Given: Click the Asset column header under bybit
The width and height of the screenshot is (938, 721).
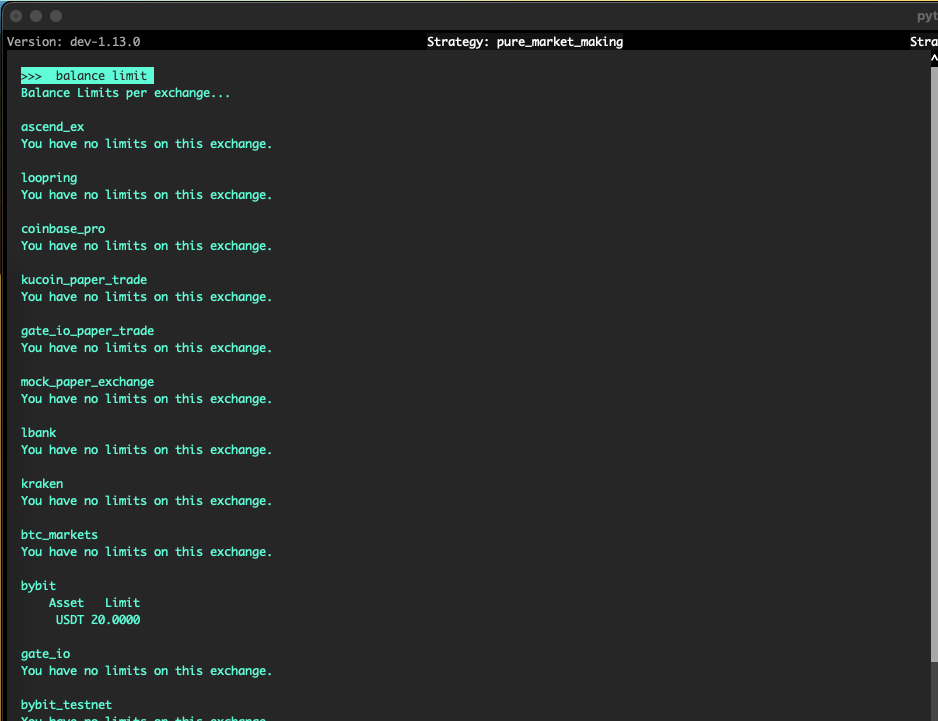Looking at the screenshot, I should [66, 603].
